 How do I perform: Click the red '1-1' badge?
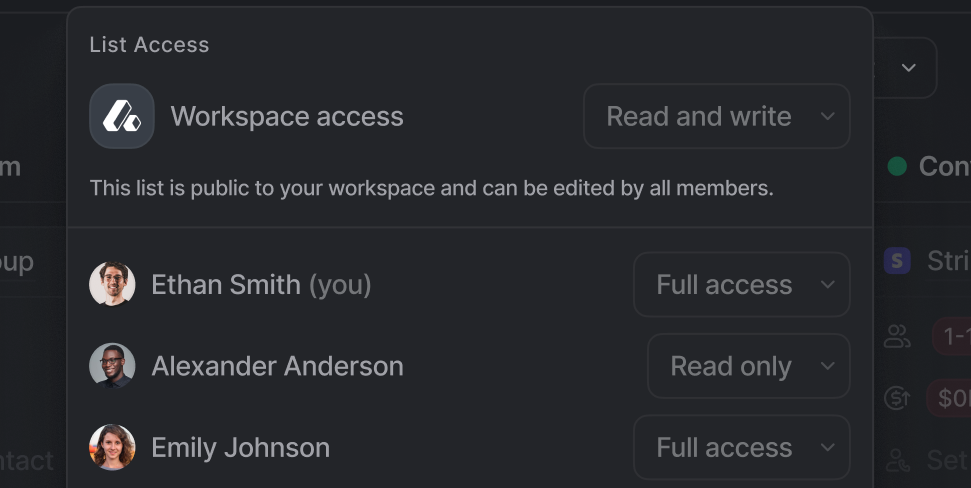pos(951,337)
